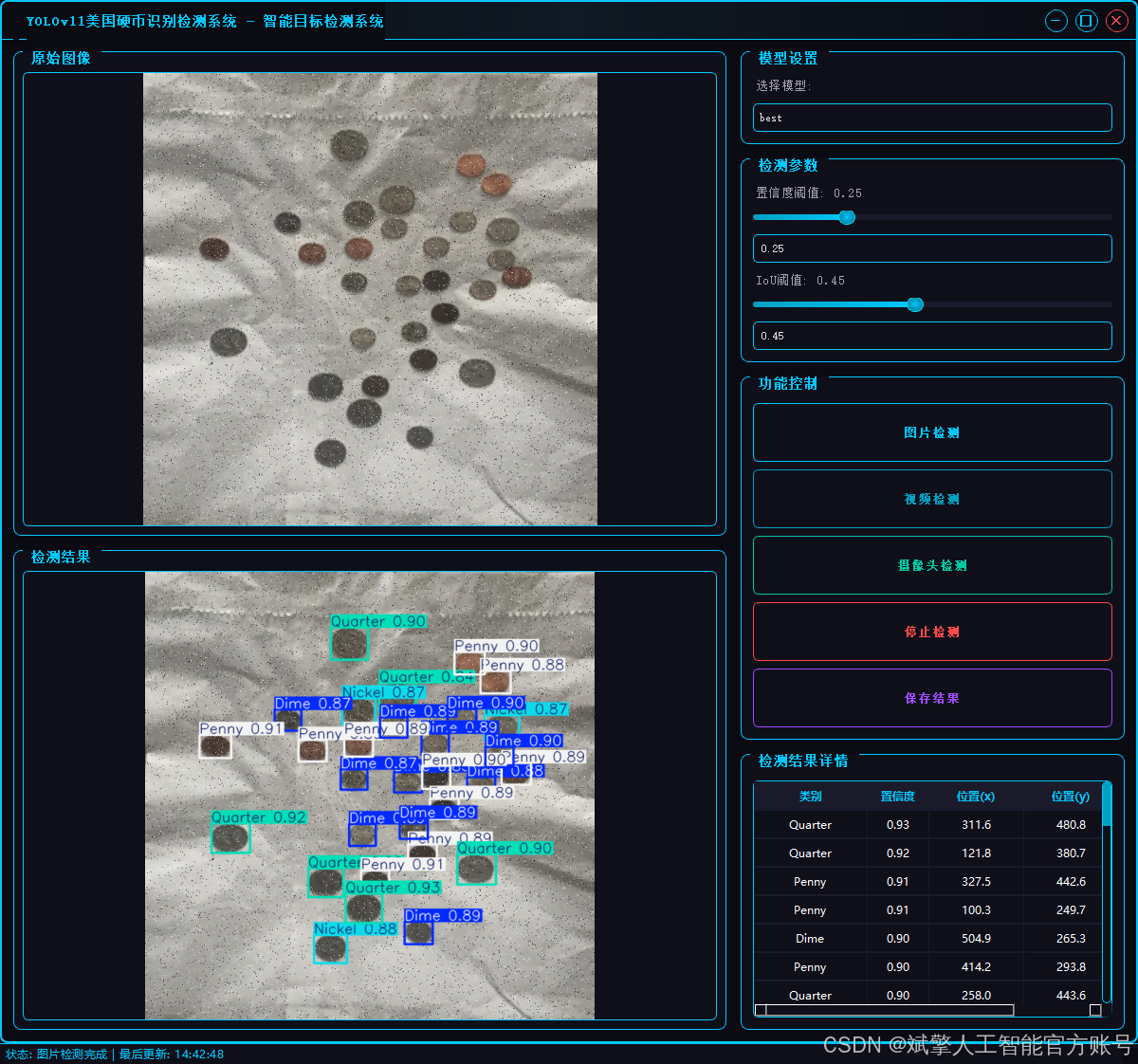Click the Quarter 0.93 label in result image
The image size is (1138, 1064).
coord(393,888)
